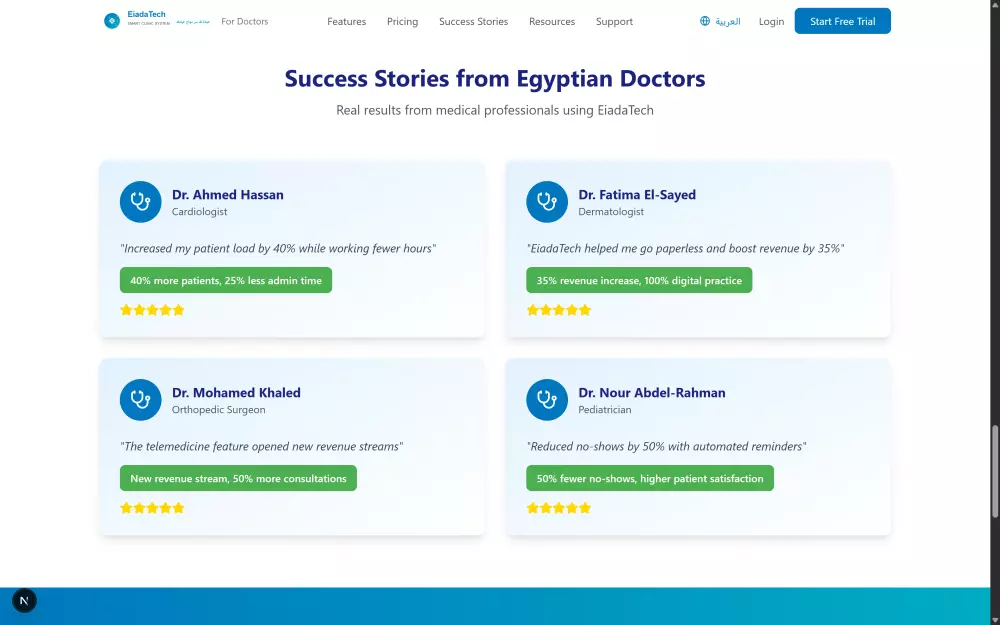Open the Features menu
The image size is (1000, 625).
[x=346, y=21]
